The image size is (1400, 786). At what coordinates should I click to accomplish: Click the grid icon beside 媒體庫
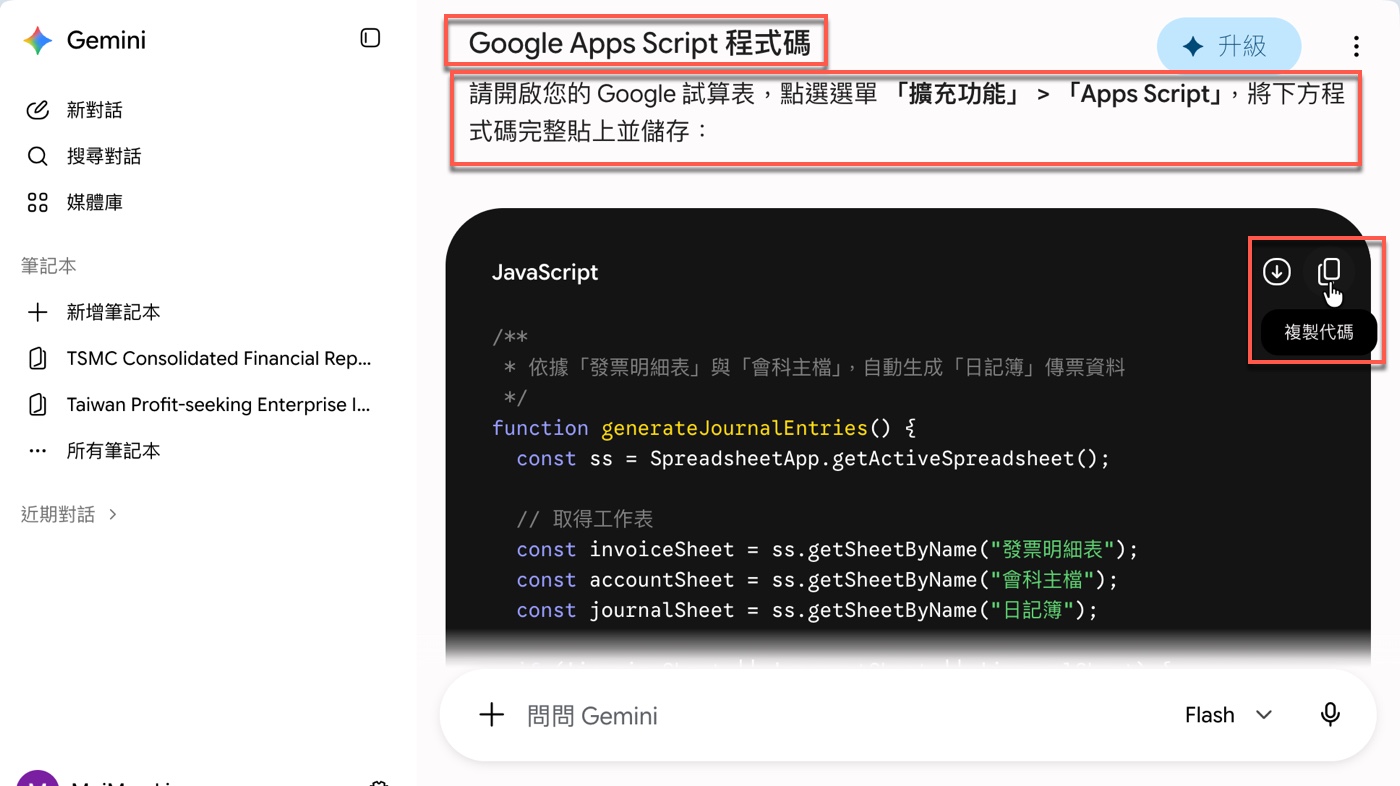[x=37, y=202]
